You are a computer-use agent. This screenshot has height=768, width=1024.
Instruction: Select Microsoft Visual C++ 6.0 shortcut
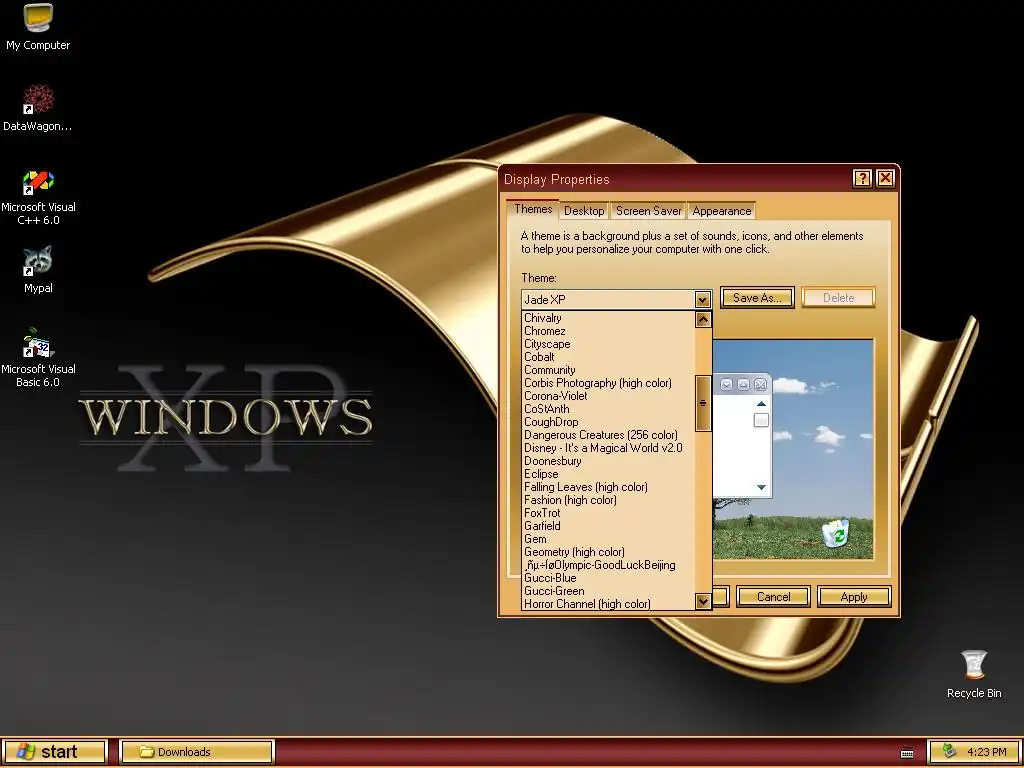tap(38, 197)
